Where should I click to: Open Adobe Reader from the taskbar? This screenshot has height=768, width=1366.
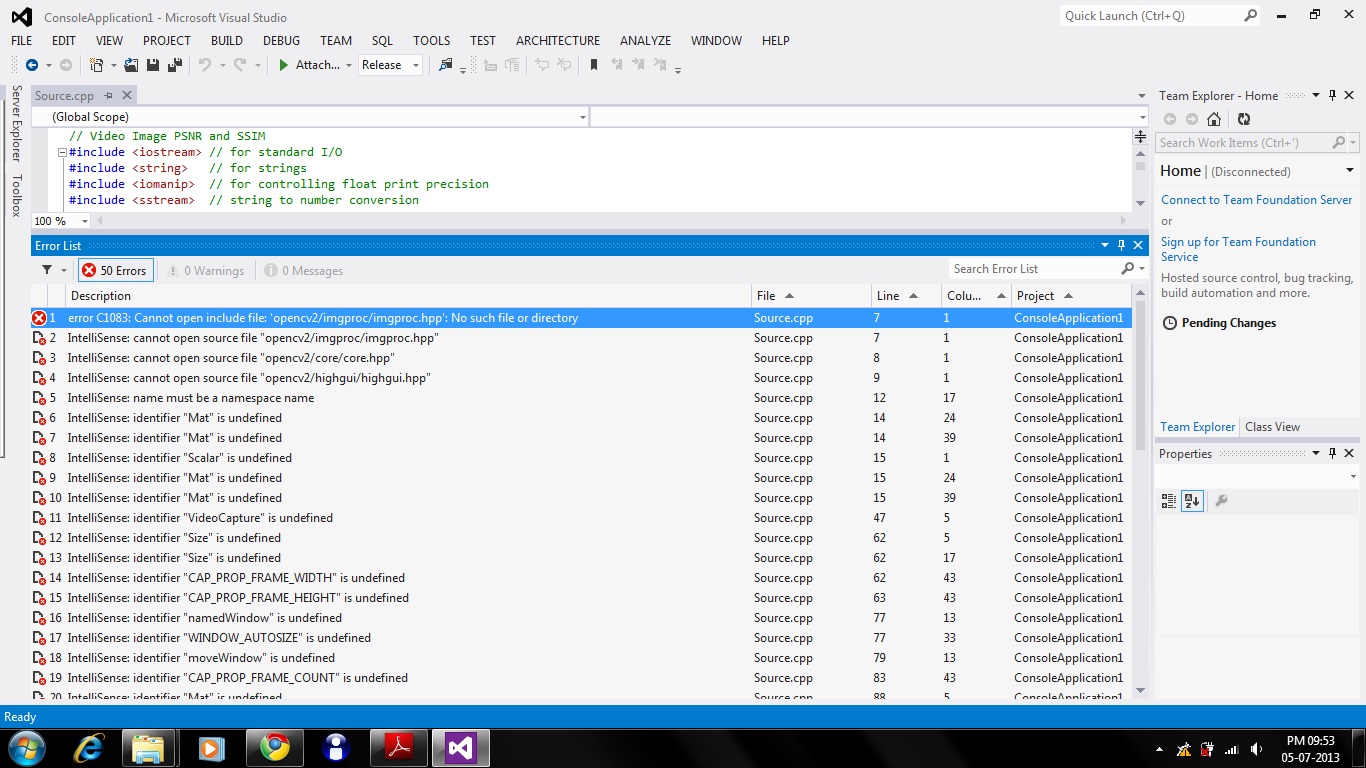(398, 747)
